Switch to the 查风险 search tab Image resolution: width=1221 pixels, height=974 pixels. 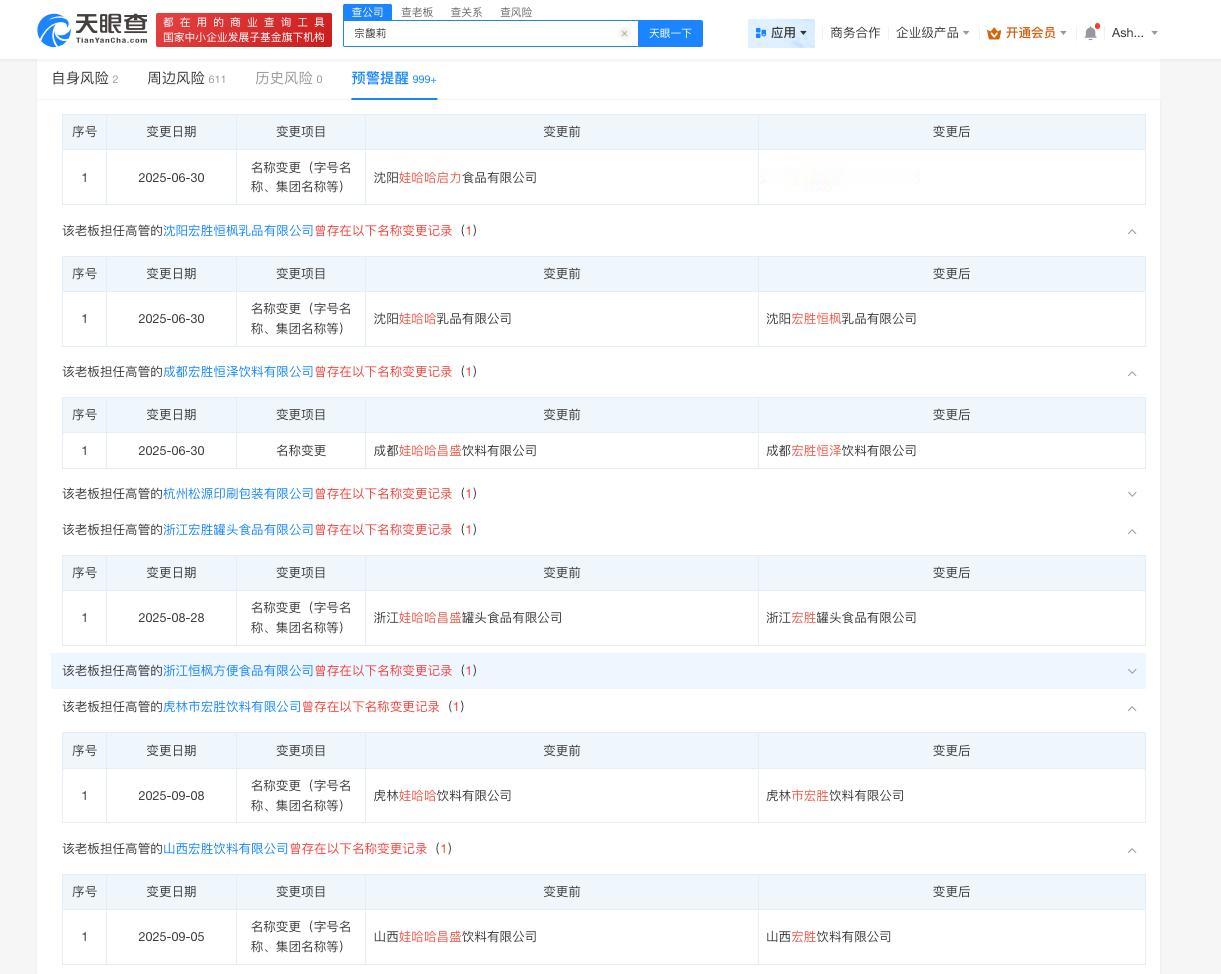(516, 12)
